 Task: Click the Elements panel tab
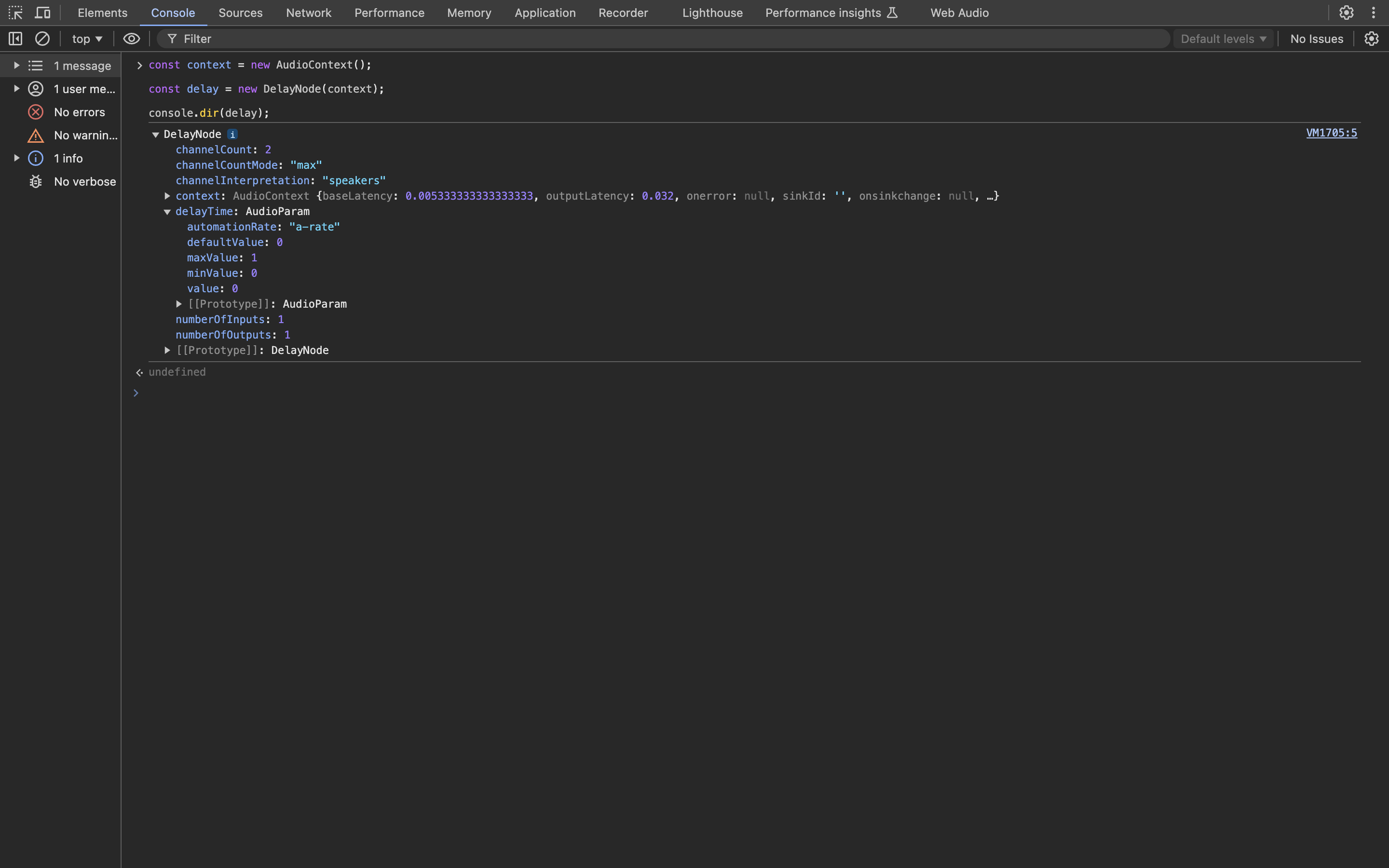[102, 13]
